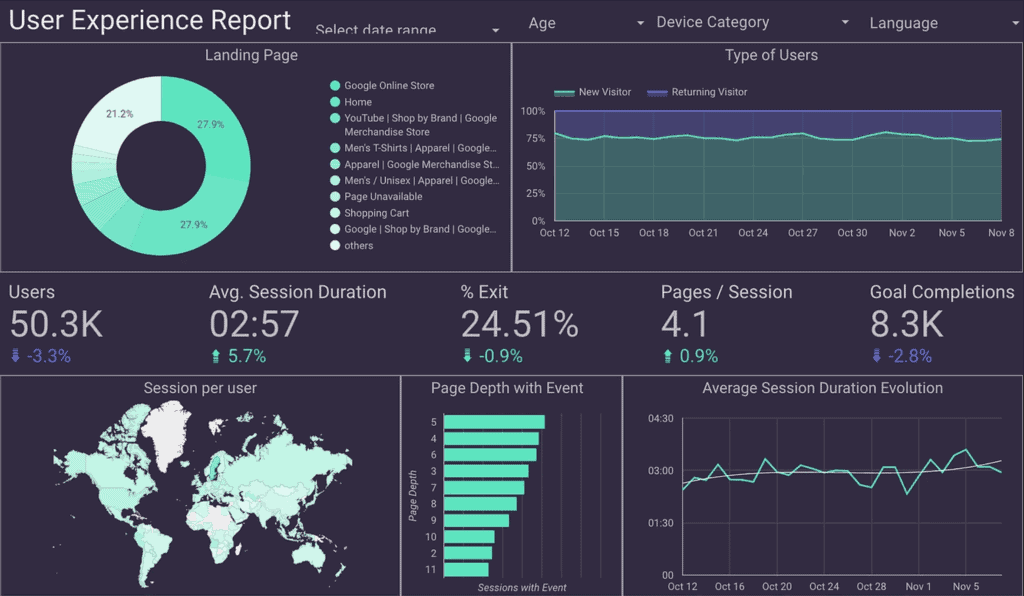Screen dimensions: 1024x596
Task: Click the New Visitor legend marker
Action: click(x=564, y=93)
